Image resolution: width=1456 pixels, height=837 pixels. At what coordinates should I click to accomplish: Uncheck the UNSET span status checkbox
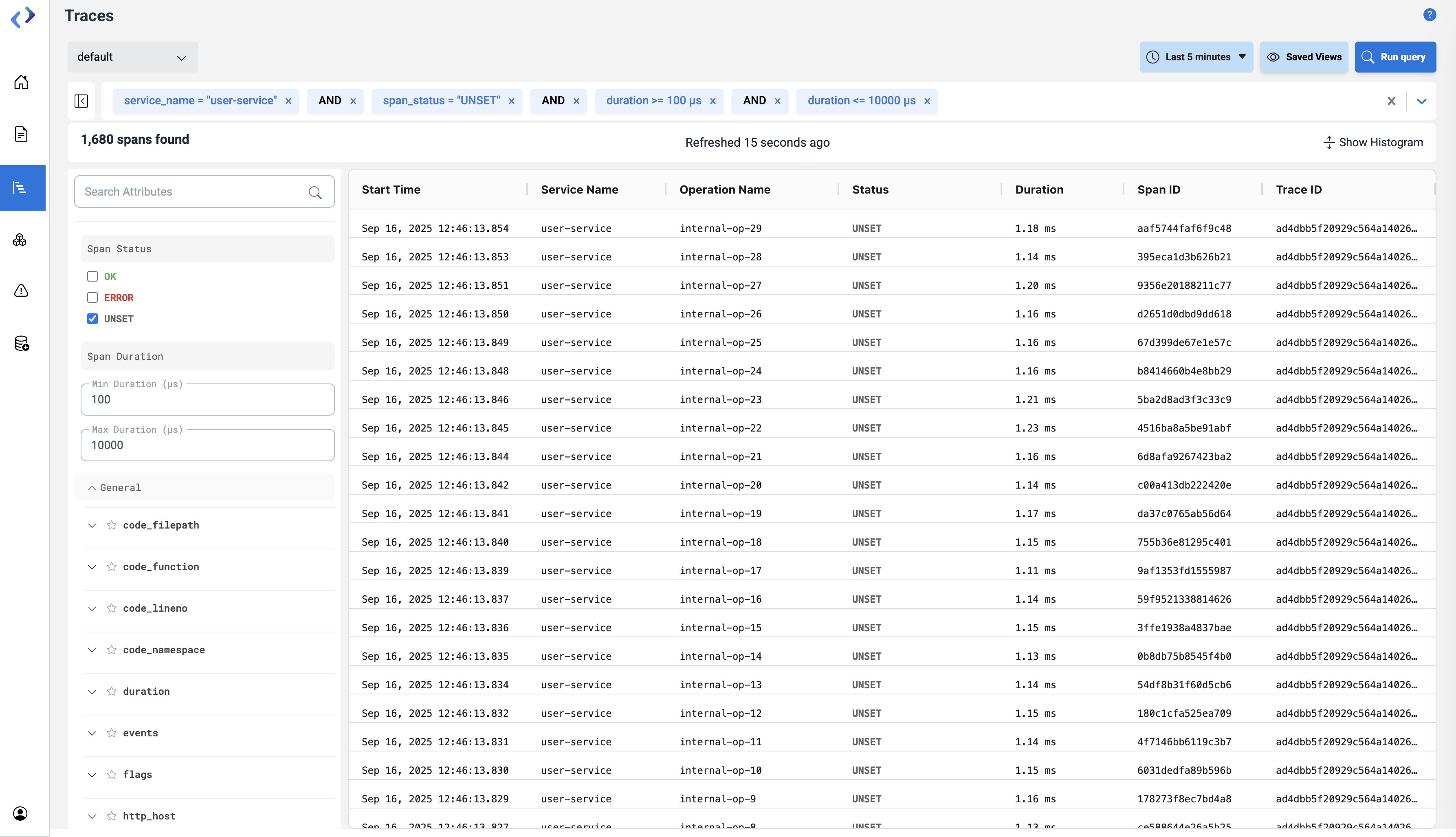[92, 319]
